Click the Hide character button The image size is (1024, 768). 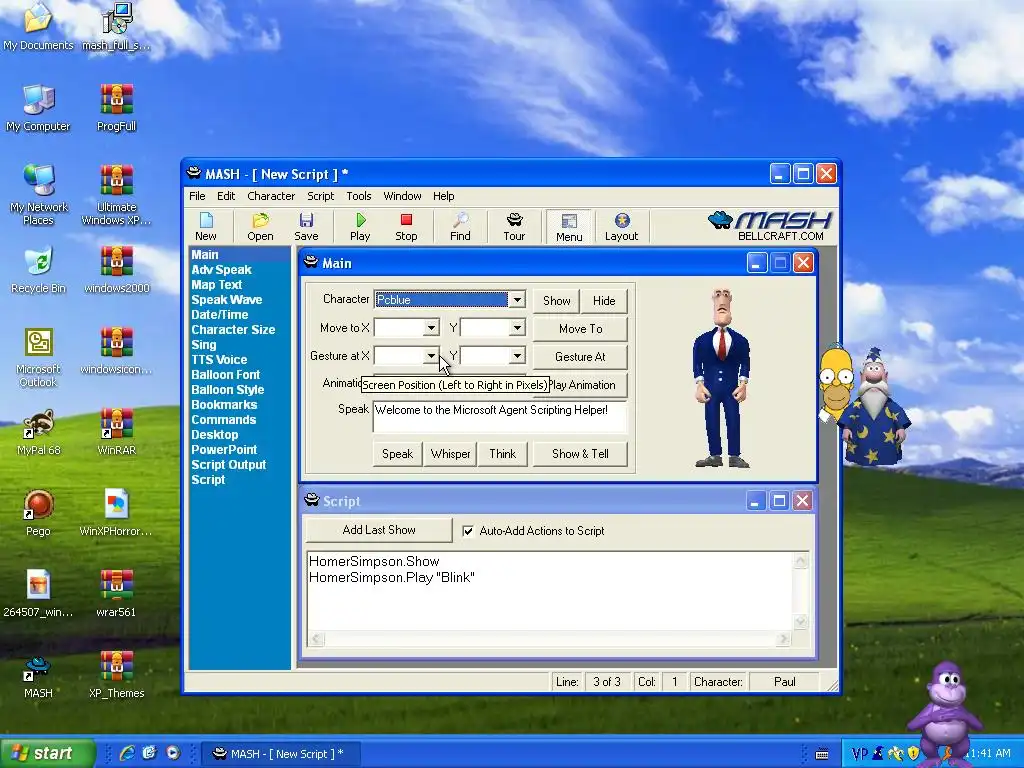click(x=604, y=300)
